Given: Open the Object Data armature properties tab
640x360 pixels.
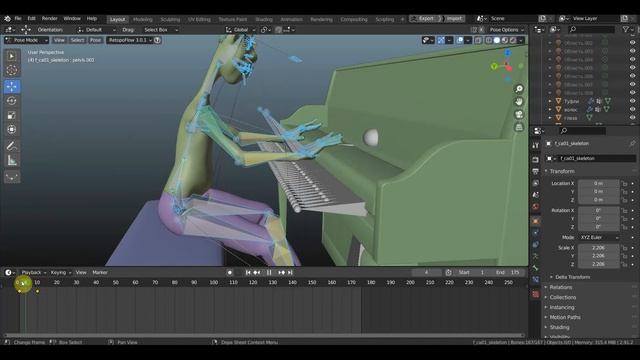Looking at the screenshot, I should click(x=536, y=256).
